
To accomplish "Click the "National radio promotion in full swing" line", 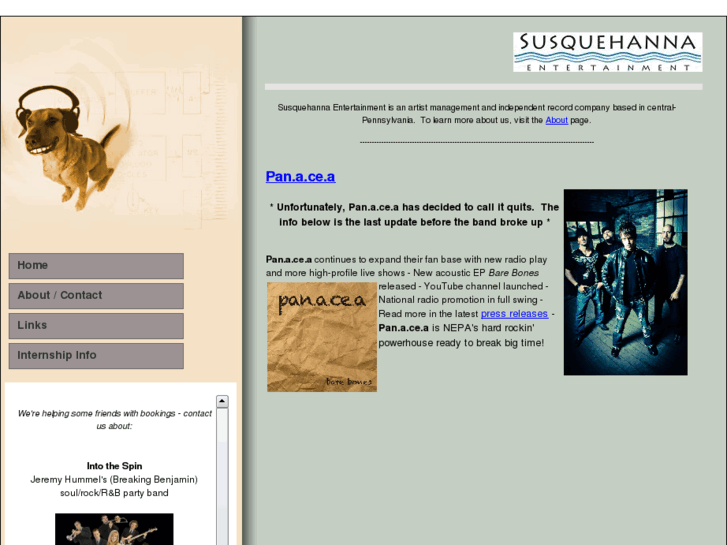I will point(460,300).
